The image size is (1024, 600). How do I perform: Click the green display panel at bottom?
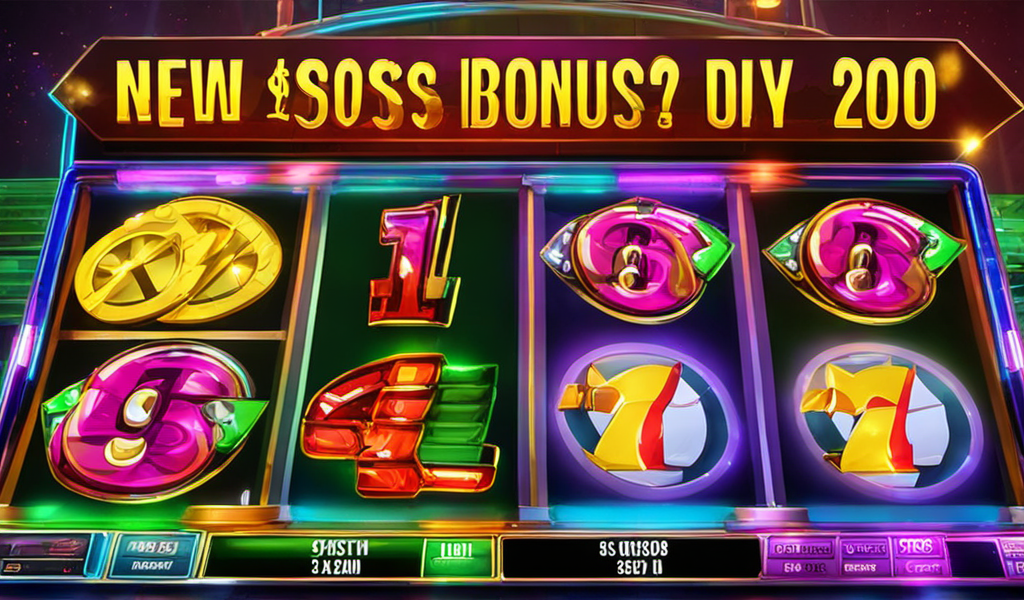313,557
